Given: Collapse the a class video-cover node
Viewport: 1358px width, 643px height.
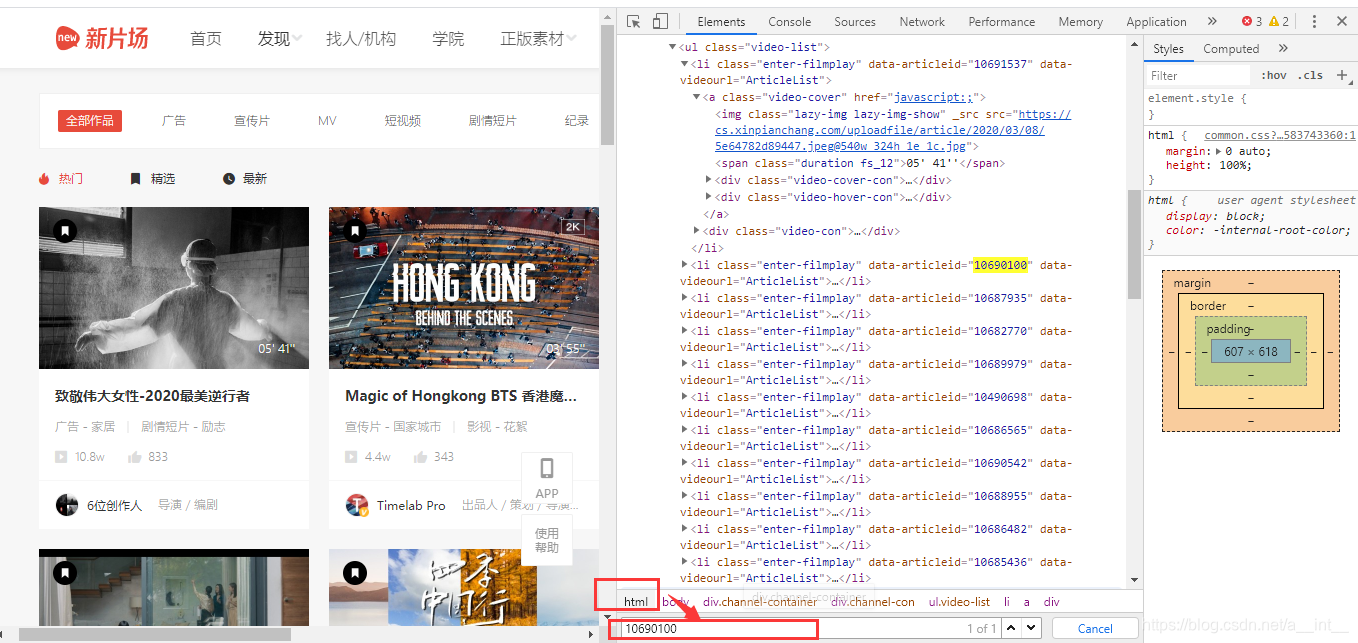Looking at the screenshot, I should 696,97.
